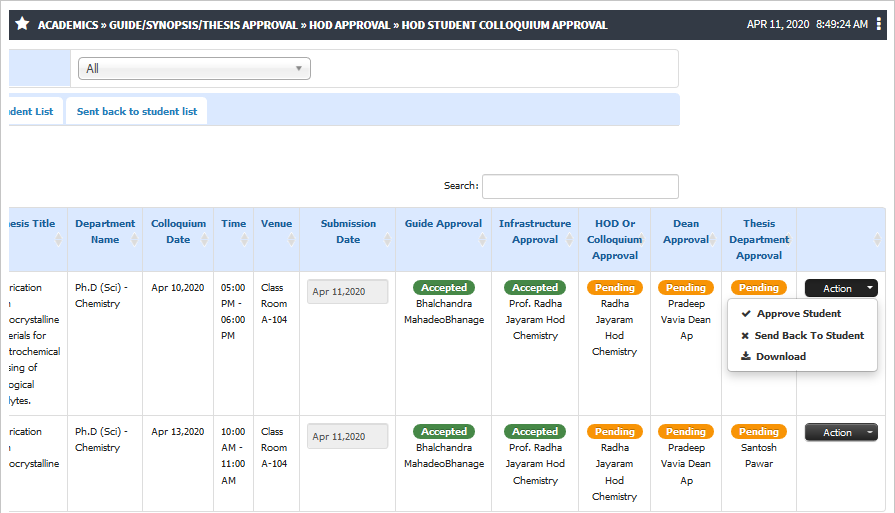Click Guide/Synopsis/Thesis Approval breadcrumb
Viewport: 895px width, 513px height.
[203, 25]
